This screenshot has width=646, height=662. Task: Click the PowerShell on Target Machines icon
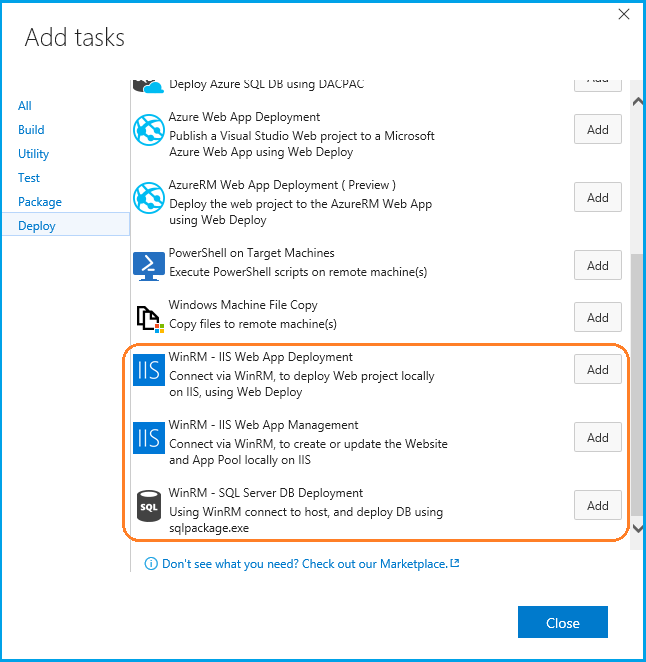click(149, 266)
